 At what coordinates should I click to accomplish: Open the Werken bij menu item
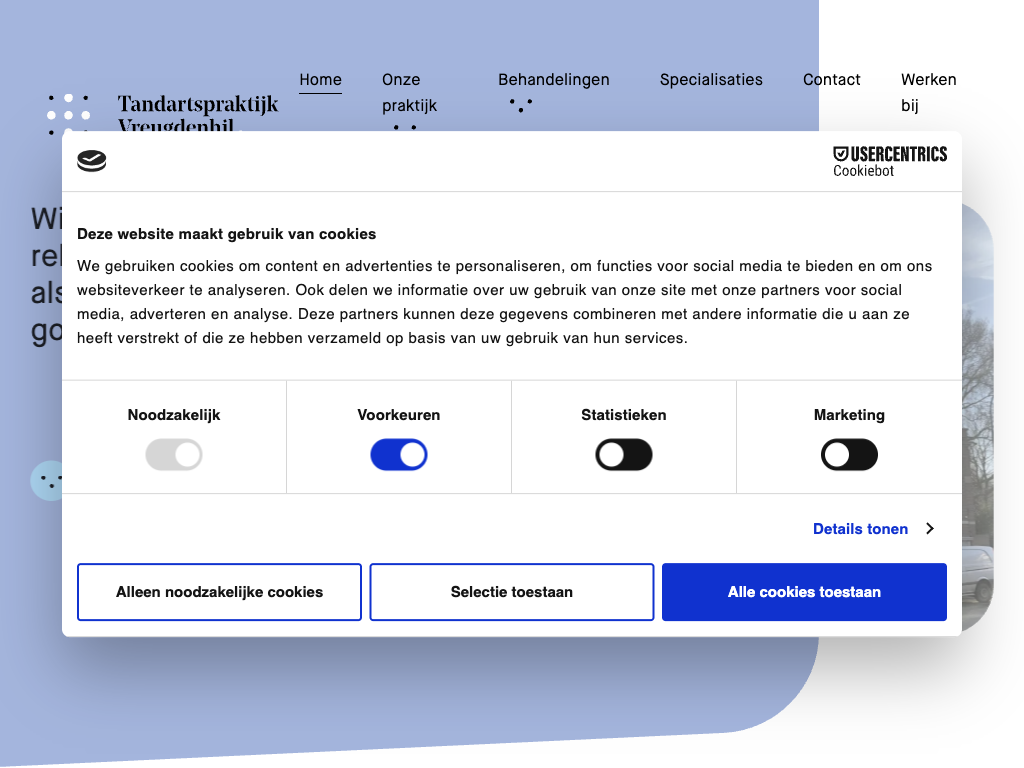pyautogui.click(x=928, y=92)
